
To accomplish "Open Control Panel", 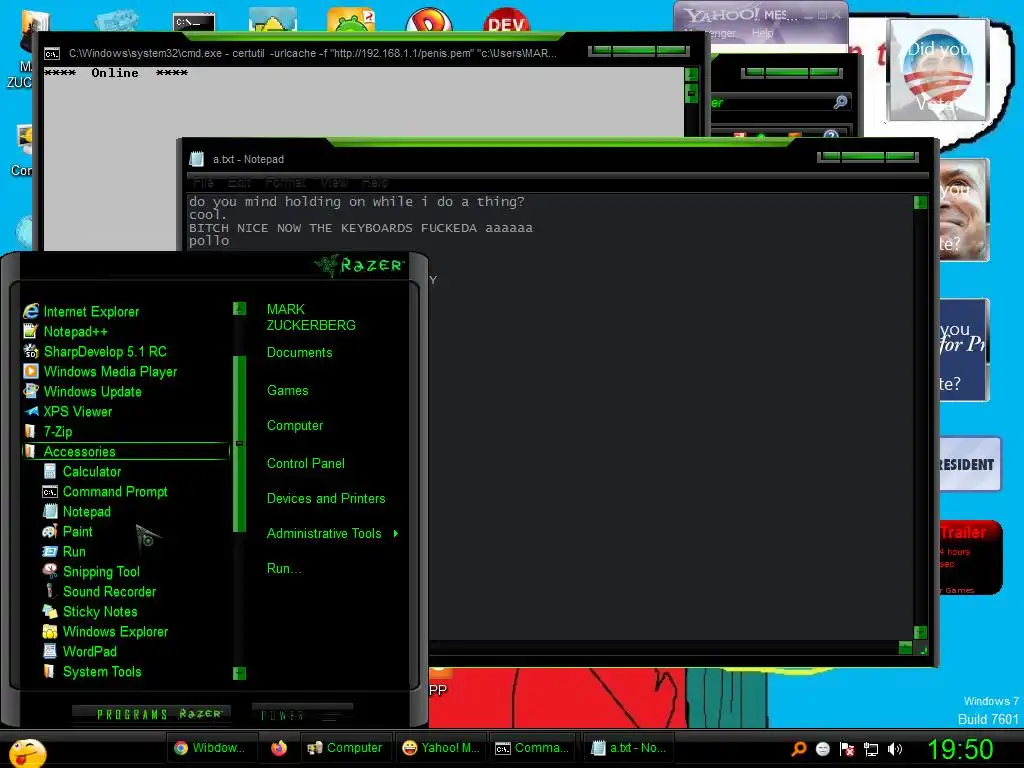I will (x=306, y=464).
